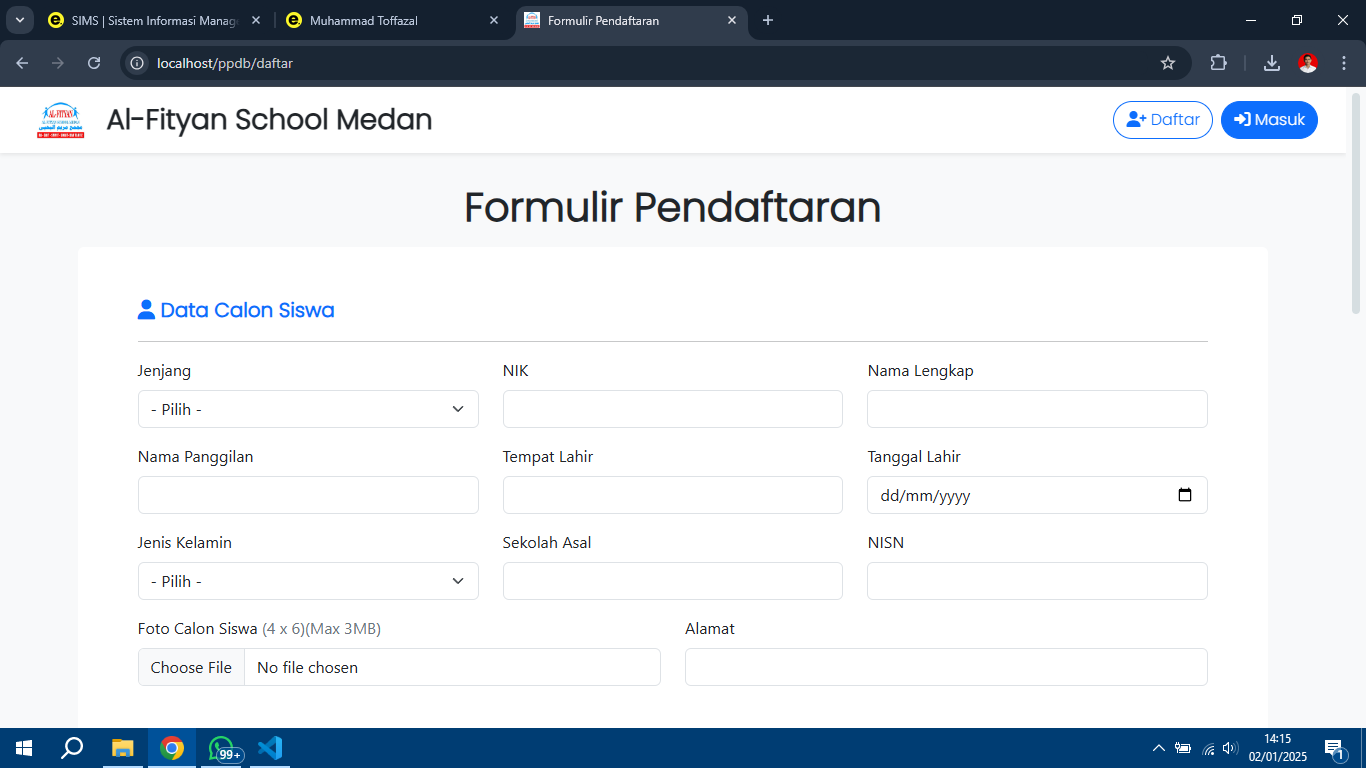This screenshot has height=768, width=1366.
Task: Open Visual Studio Code from taskbar
Action: point(270,748)
